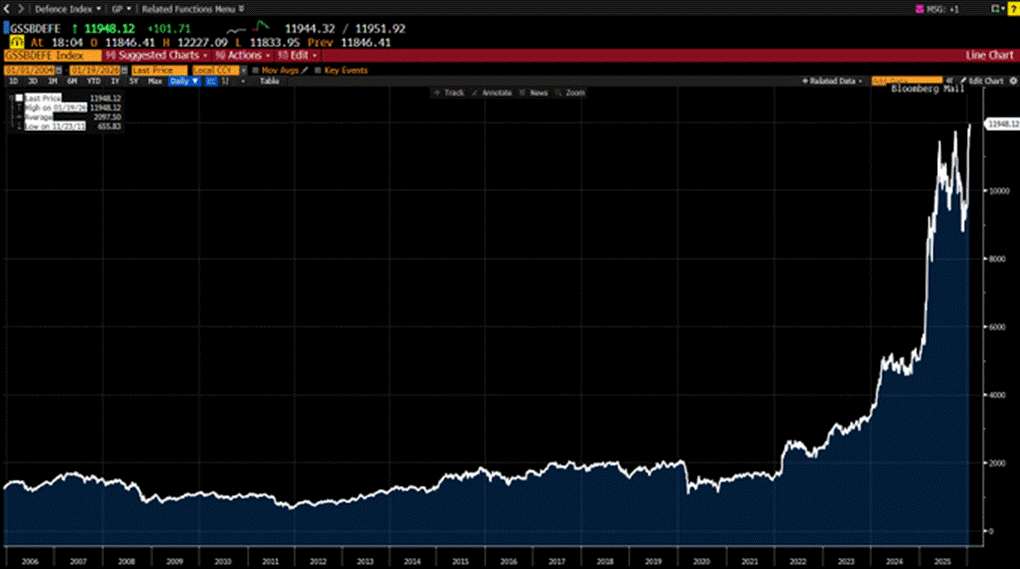Open the Related Functions Menu
Viewport: 1020px width, 569px height.
pyautogui.click(x=192, y=8)
